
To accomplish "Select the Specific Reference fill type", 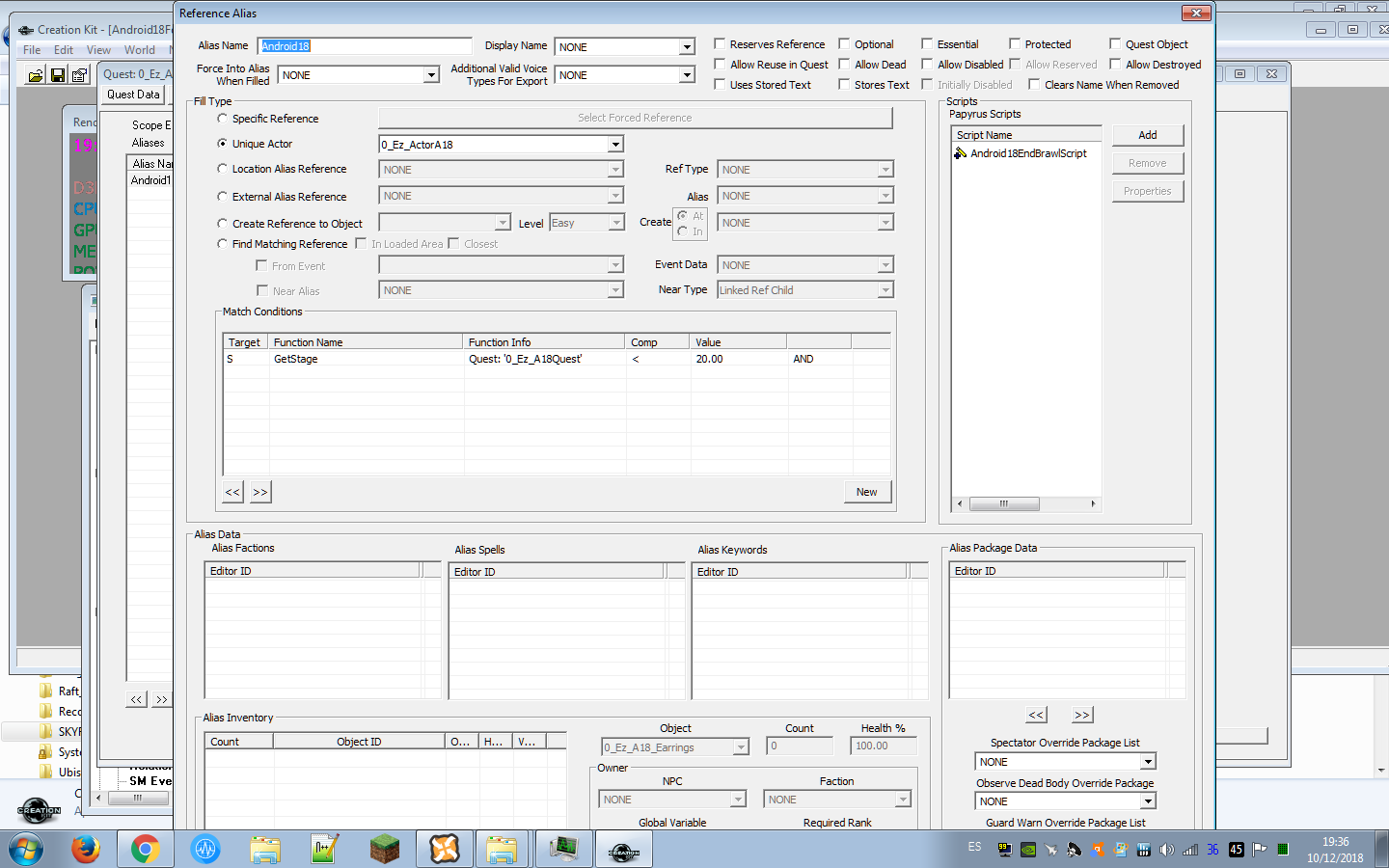I will coord(222,118).
